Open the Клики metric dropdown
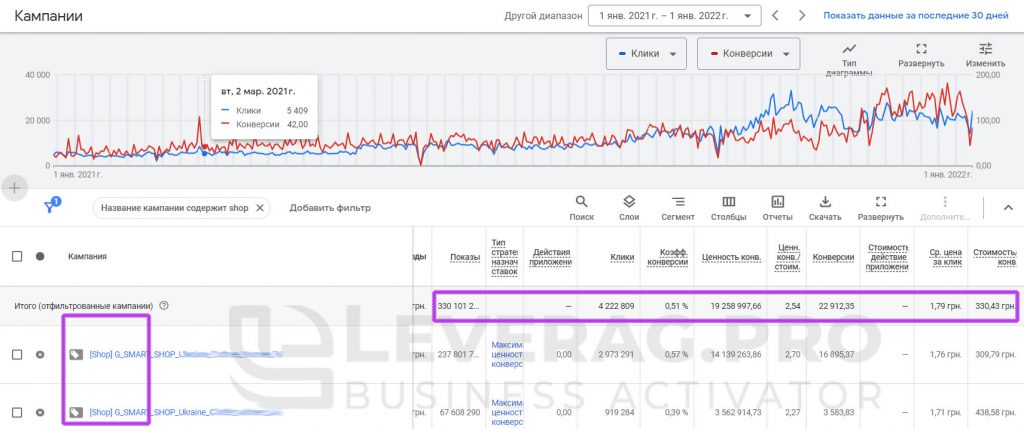This screenshot has width=1024, height=429. click(x=646, y=54)
